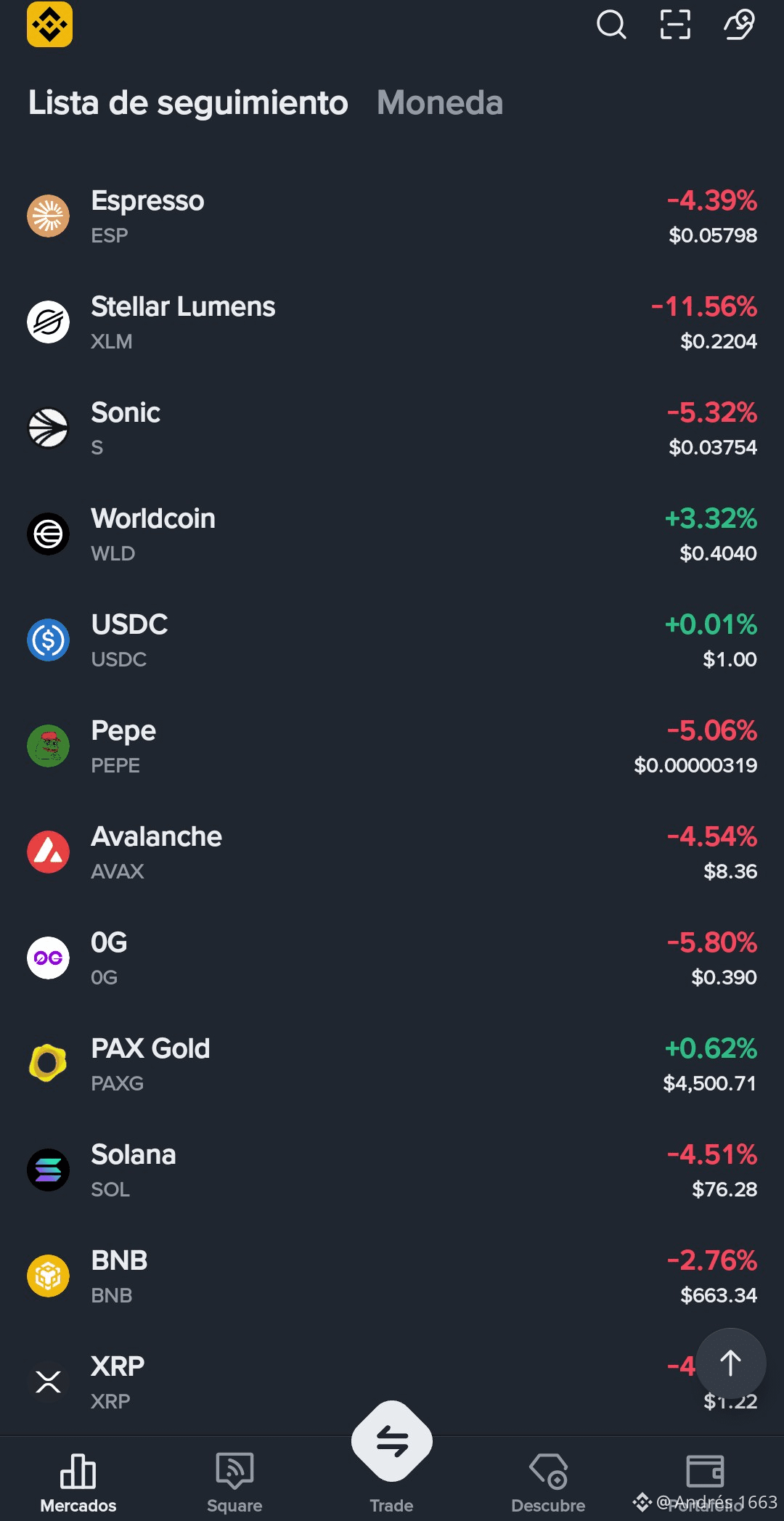
Task: Tap the Avalanche AVAX logo
Action: click(49, 852)
